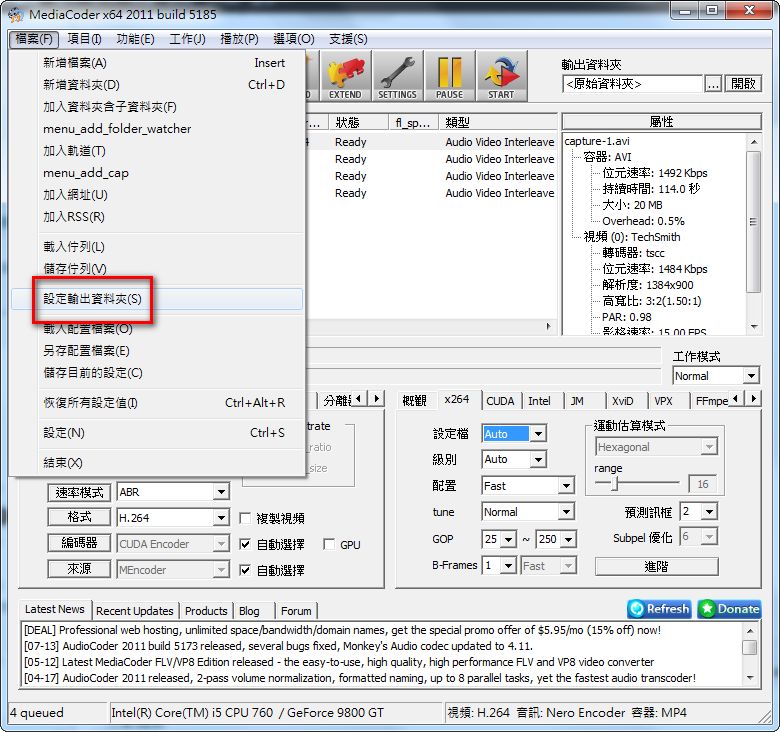
Task: Select 設定輸出資料夾(S) menu entry
Action: point(157,299)
